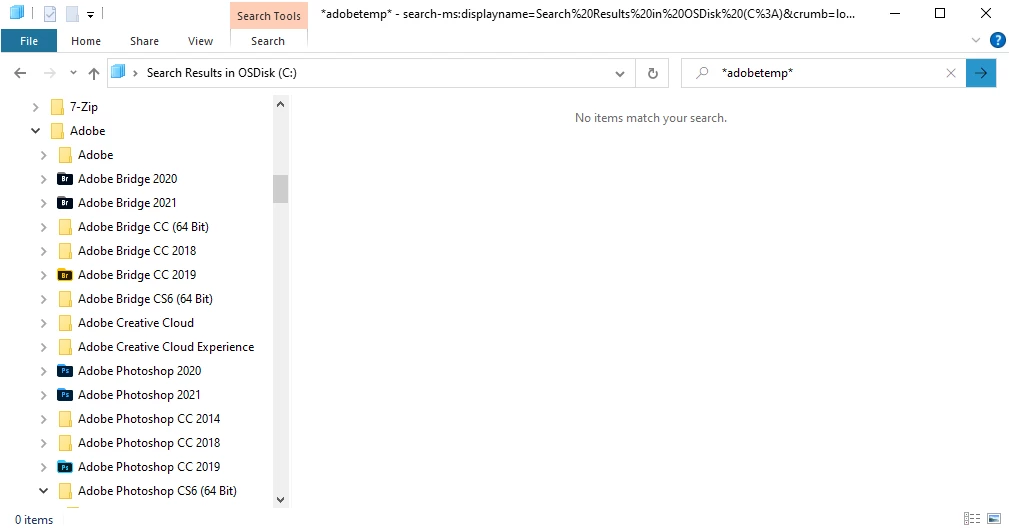The height and width of the screenshot is (528, 1009).
Task: Open the File menu tab
Action: (x=29, y=41)
